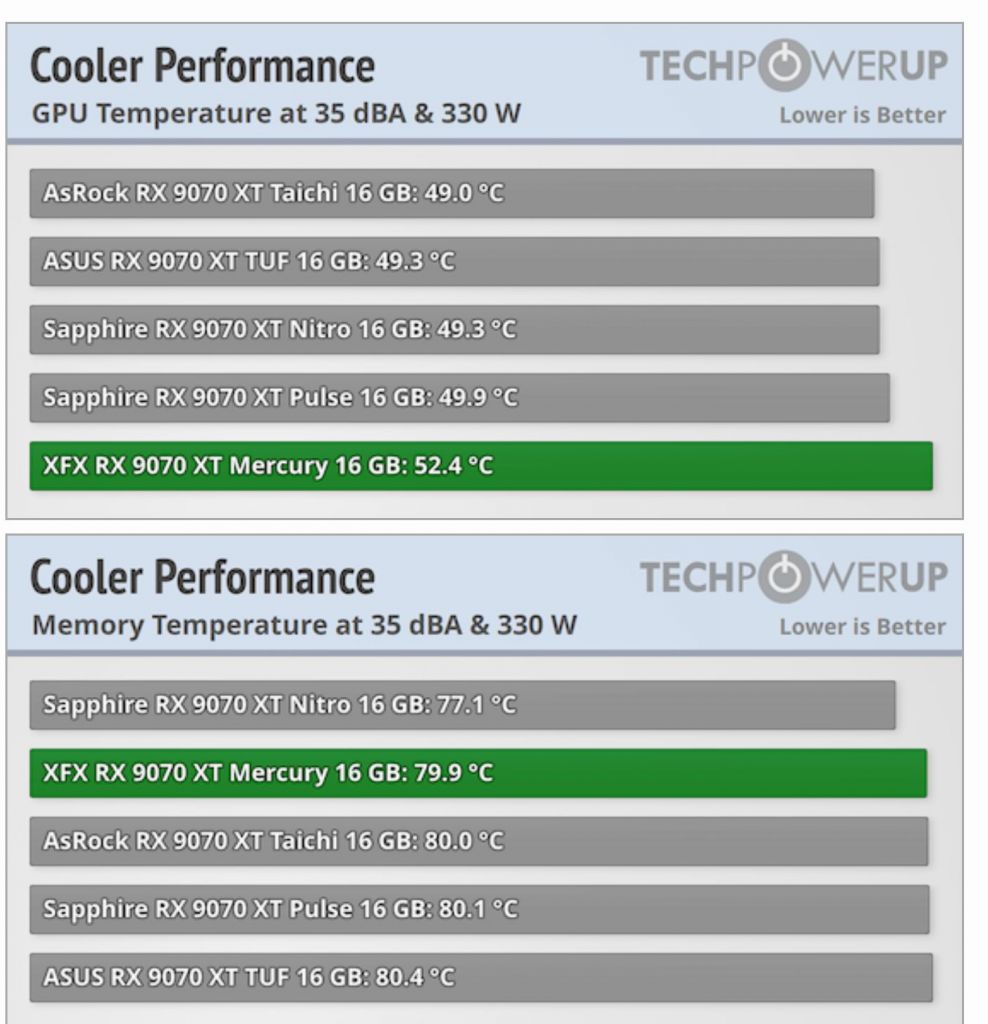988x1024 pixels.
Task: Click the ASUS TUF 80.4 °C bar
Action: point(480,977)
